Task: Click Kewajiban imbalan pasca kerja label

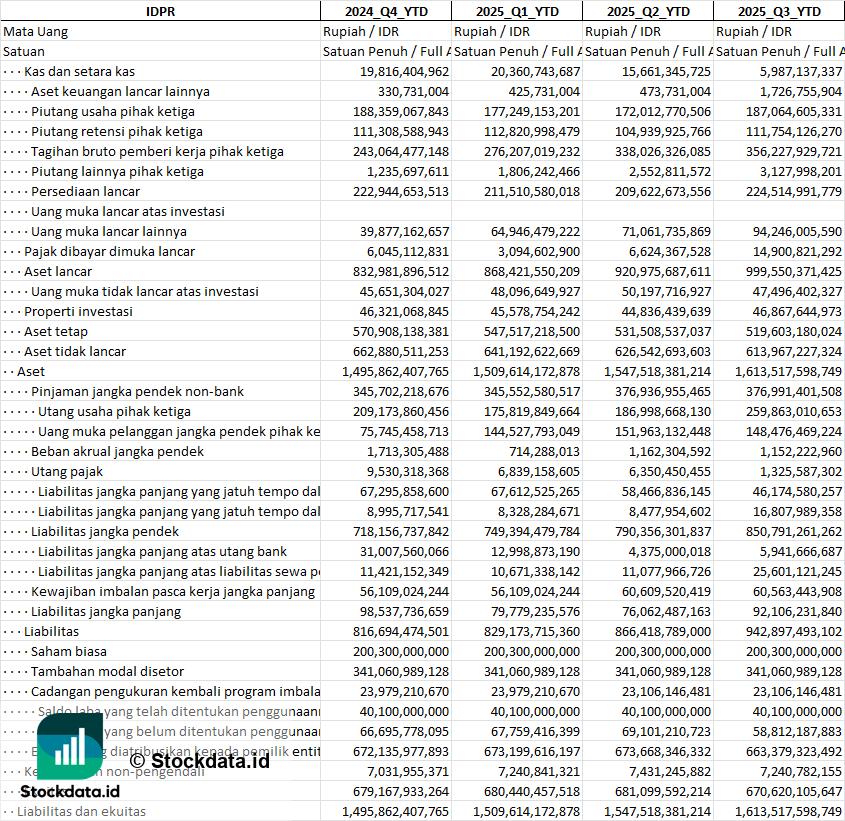Action: [173, 591]
